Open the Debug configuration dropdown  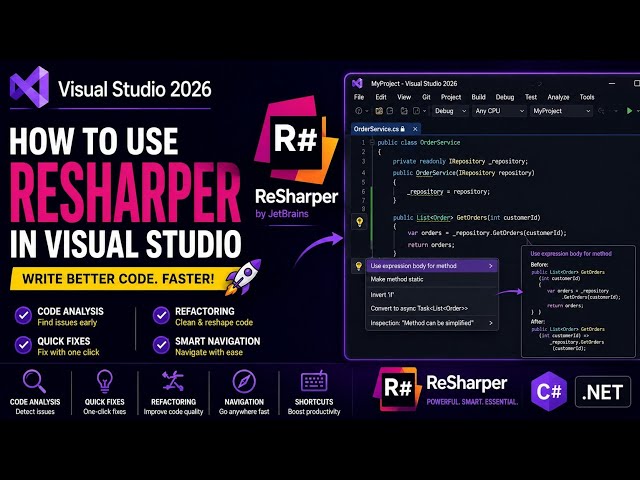(450, 111)
